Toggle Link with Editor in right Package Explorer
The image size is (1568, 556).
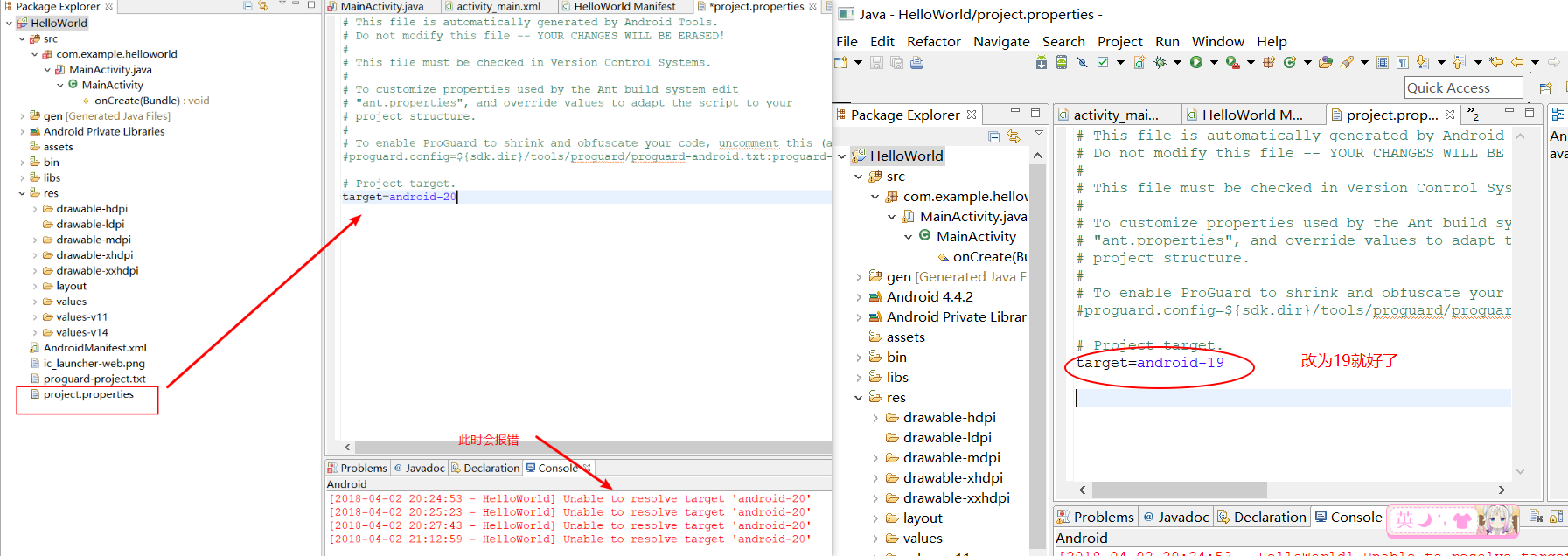pyautogui.click(x=1014, y=136)
